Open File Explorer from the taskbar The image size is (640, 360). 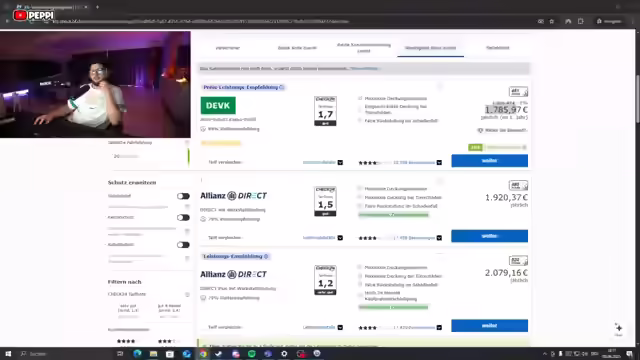(x=153, y=354)
